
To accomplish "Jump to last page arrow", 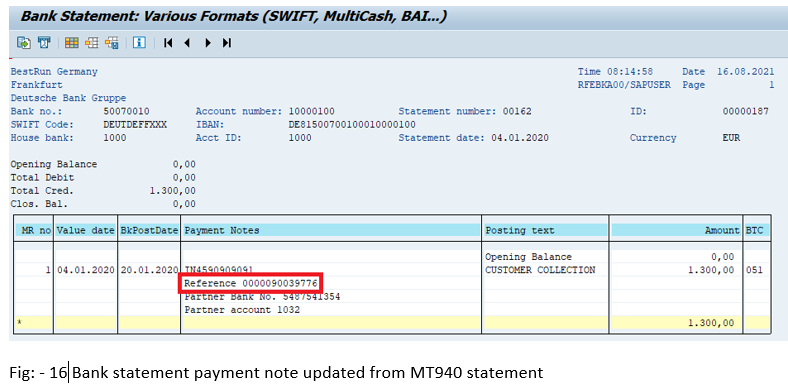I will (x=227, y=43).
